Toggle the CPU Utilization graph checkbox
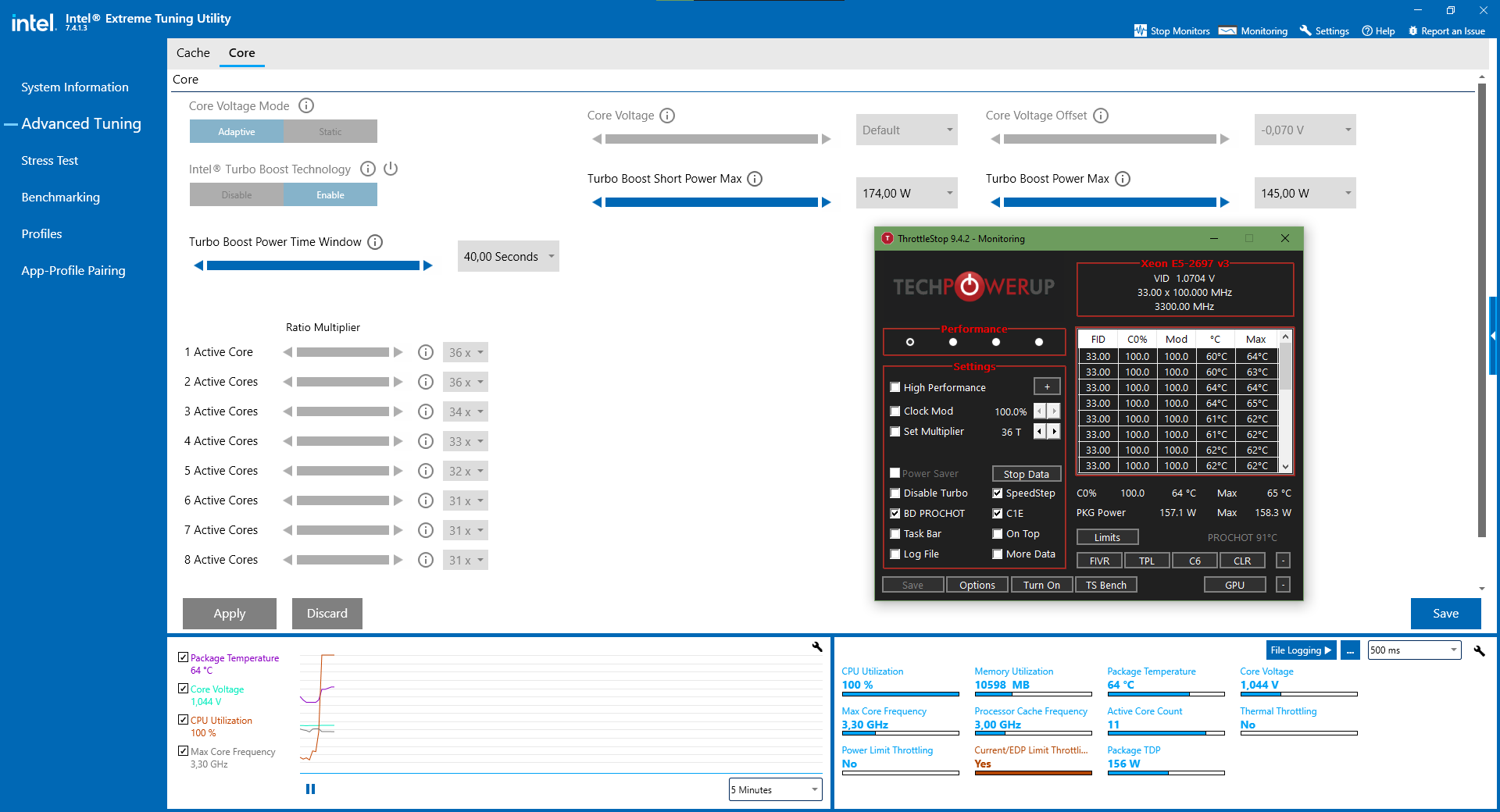 click(x=183, y=720)
